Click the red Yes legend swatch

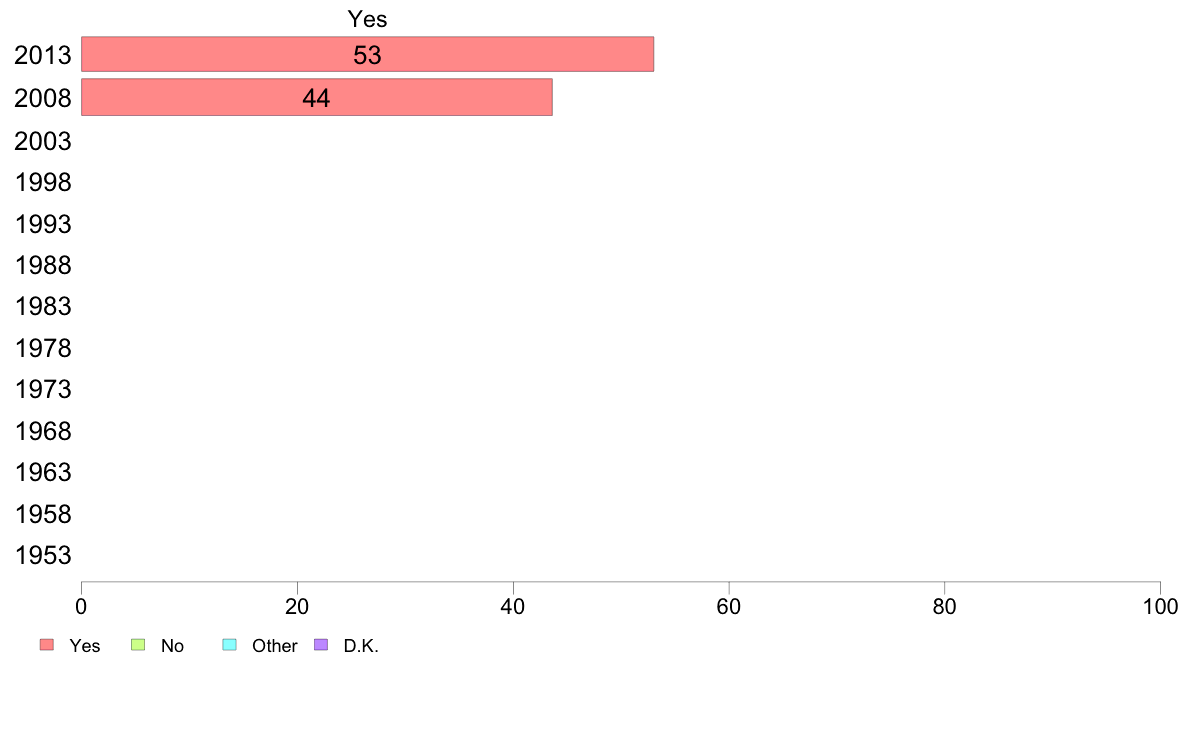pos(47,645)
